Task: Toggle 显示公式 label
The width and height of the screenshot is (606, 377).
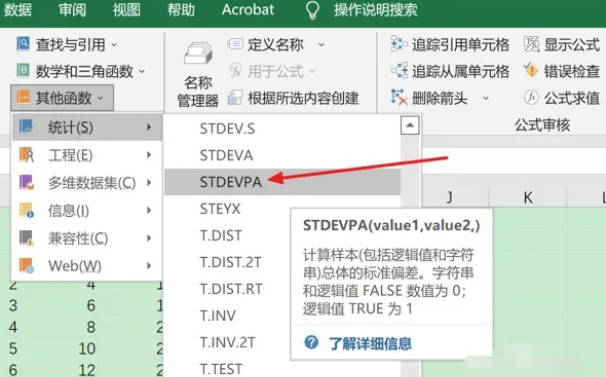Action: pos(572,45)
